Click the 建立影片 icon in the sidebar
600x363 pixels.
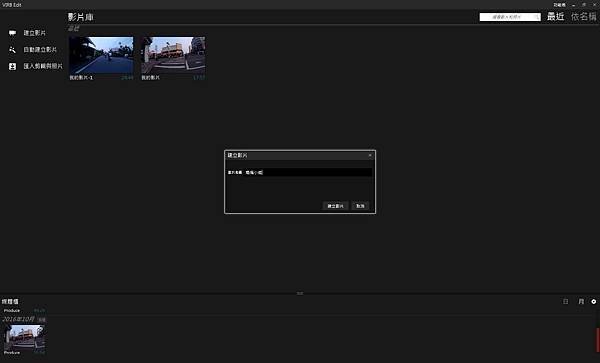pos(12,33)
